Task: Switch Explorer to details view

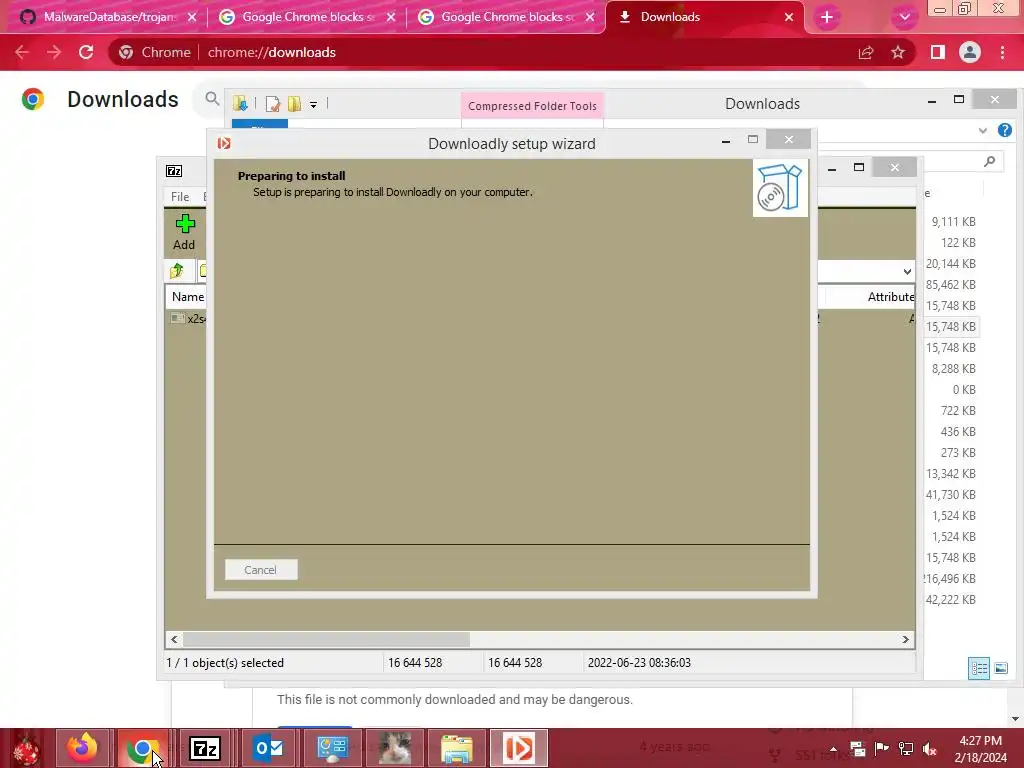Action: tap(979, 668)
